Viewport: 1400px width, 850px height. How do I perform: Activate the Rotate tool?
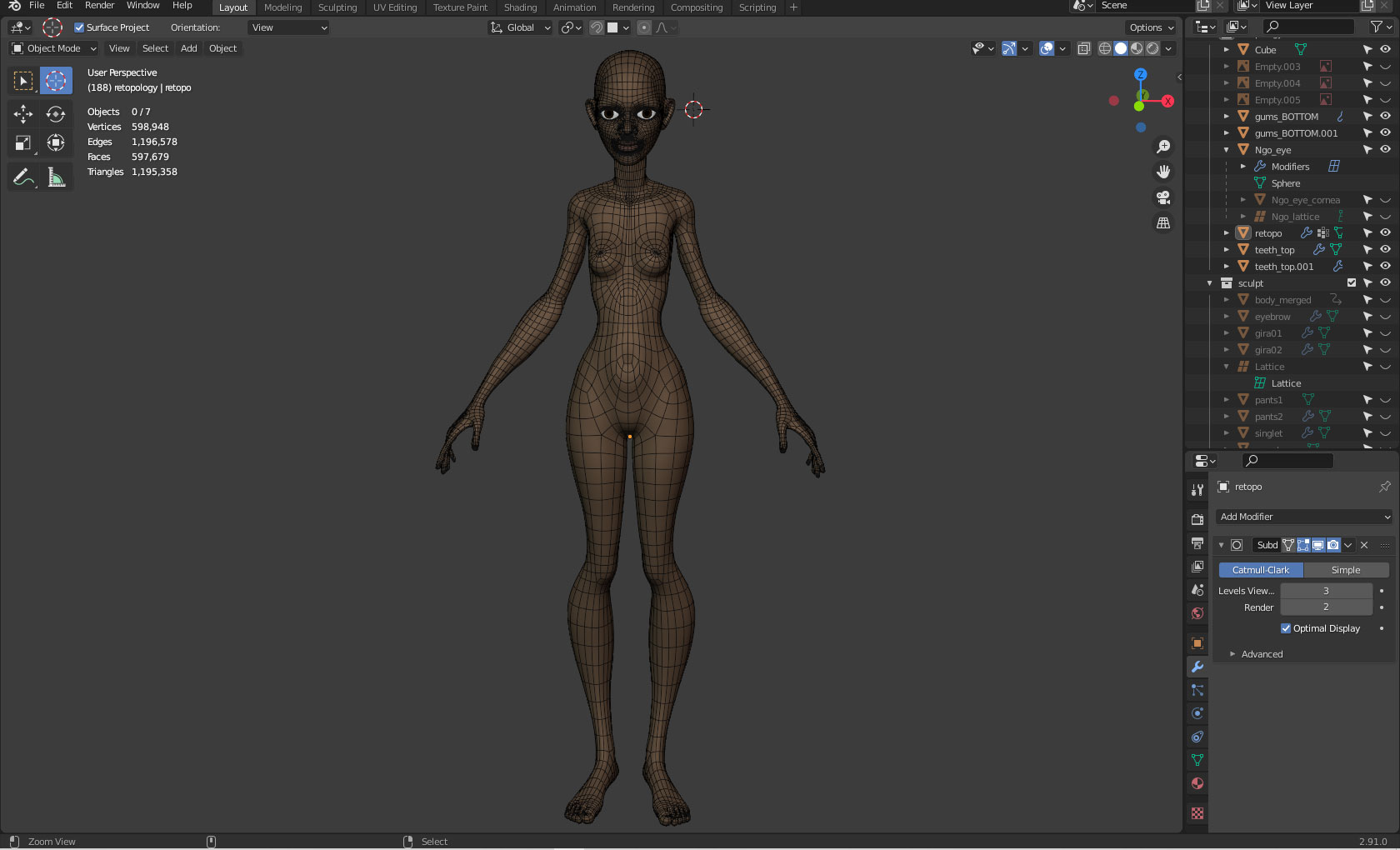pos(56,114)
